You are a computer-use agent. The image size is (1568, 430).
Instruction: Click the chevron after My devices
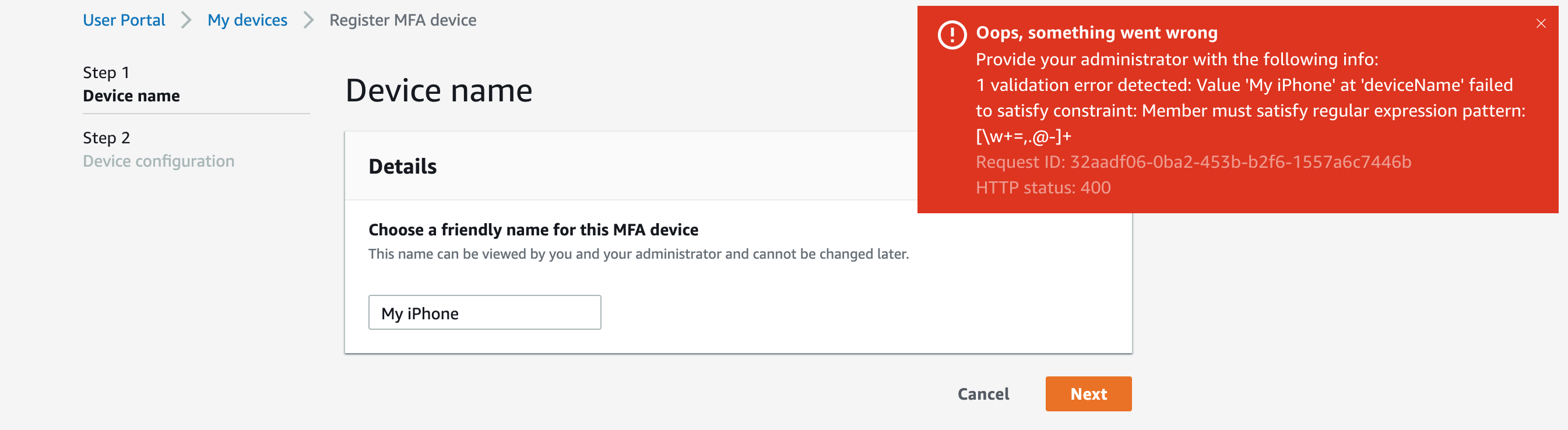pos(308,20)
